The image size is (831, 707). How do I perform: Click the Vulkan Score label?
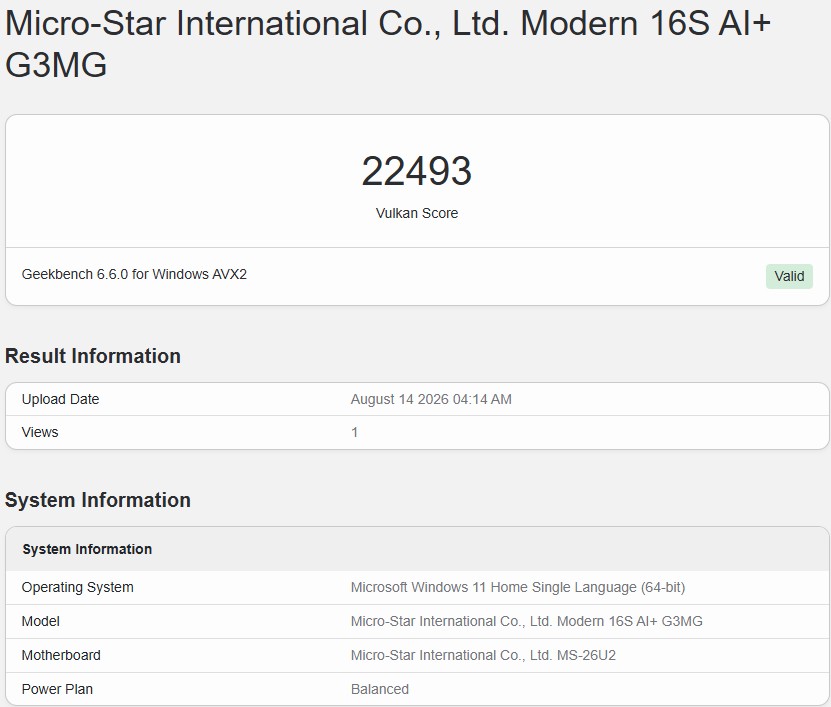[x=417, y=213]
